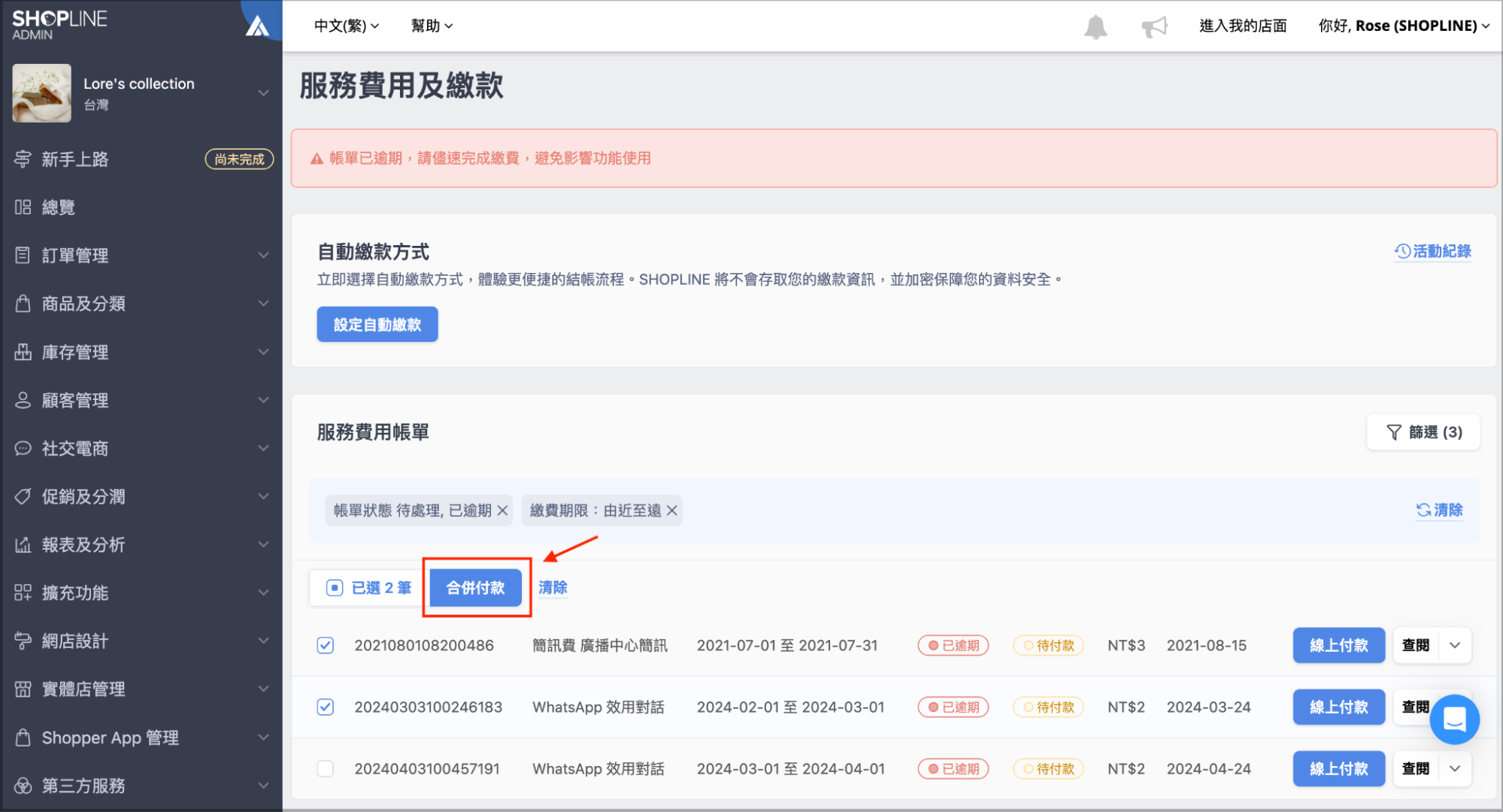Uncheck bill 2024030310024​6183 checkbox

(x=326, y=707)
